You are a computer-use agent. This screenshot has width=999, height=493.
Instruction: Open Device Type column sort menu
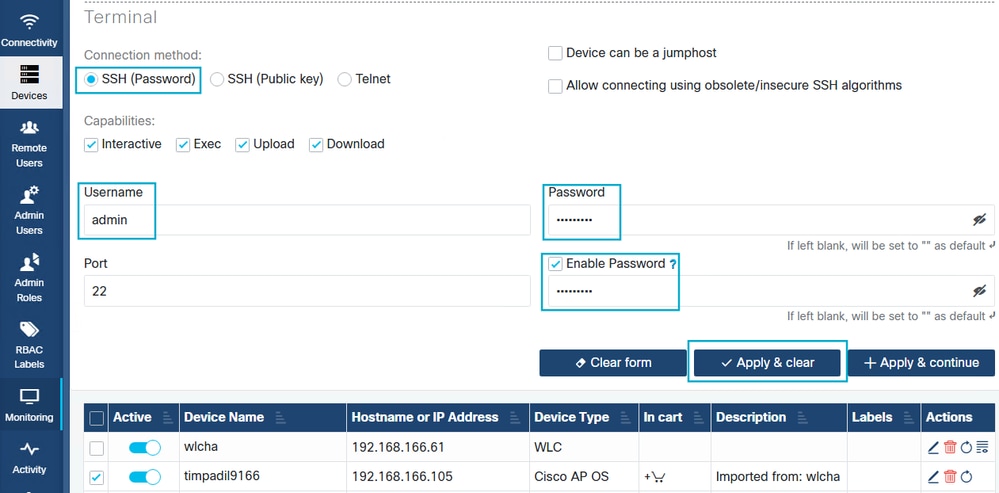[x=623, y=418]
